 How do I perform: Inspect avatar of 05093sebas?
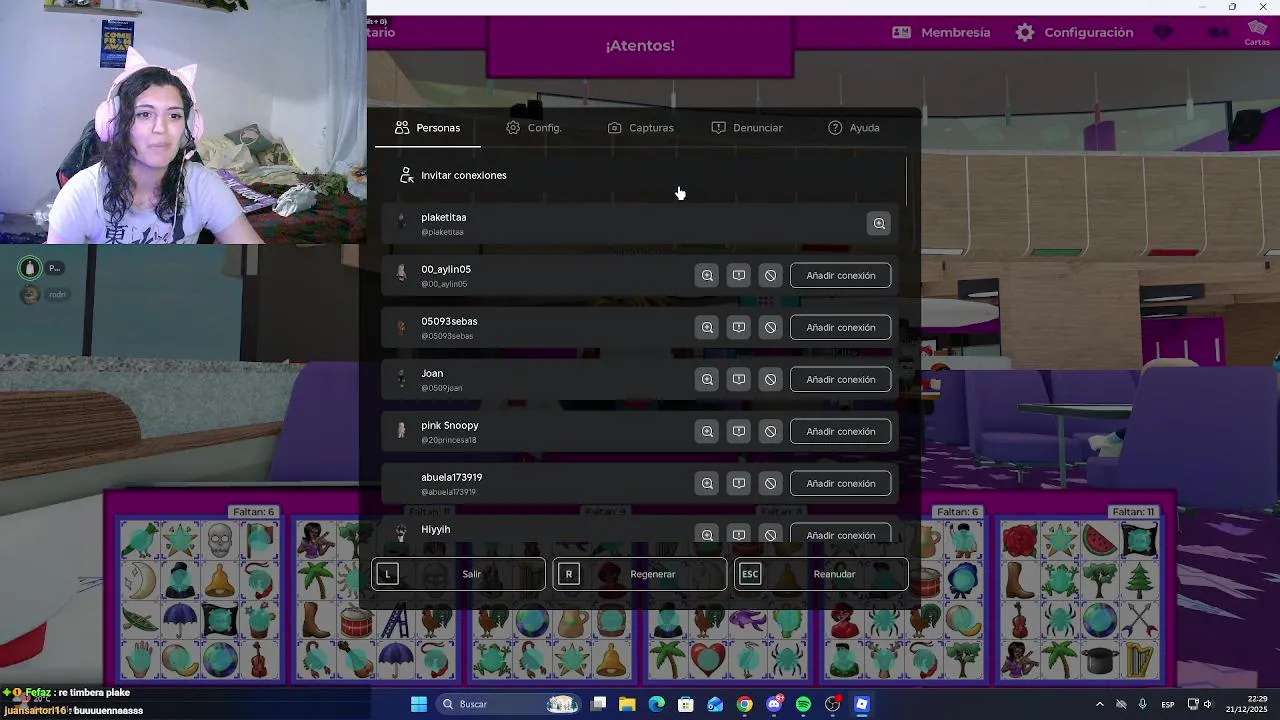coord(707,327)
